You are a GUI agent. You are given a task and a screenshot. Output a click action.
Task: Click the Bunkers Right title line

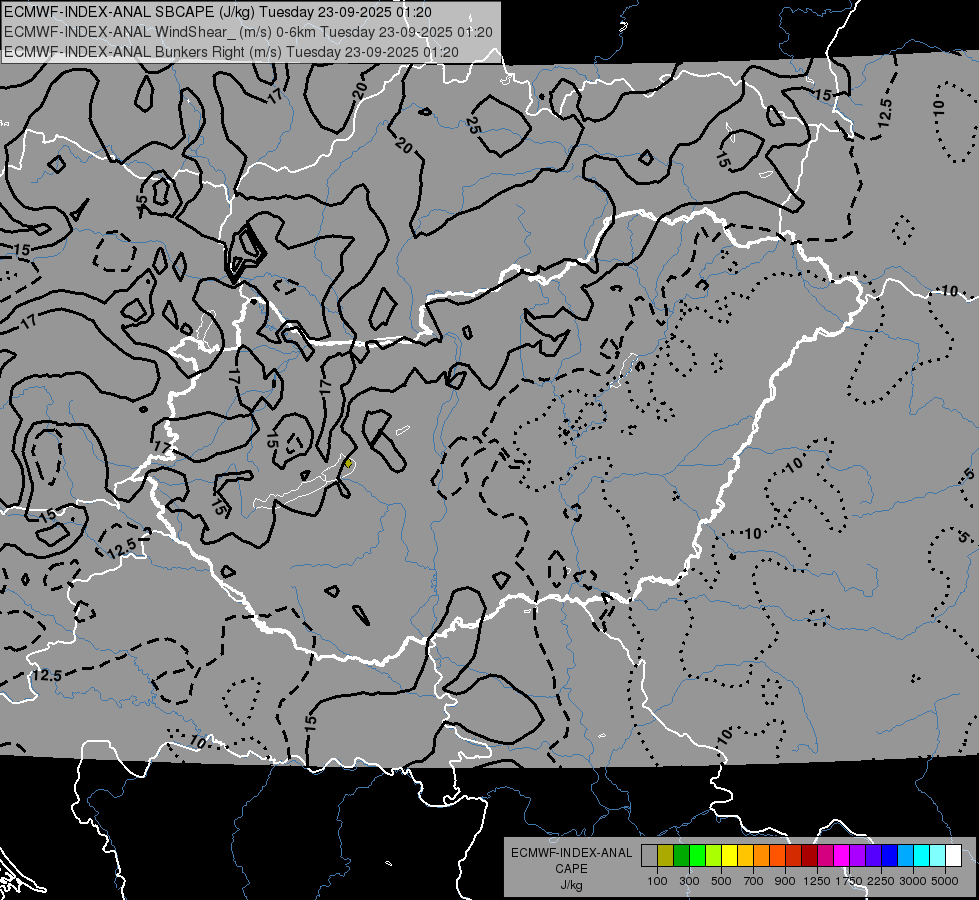pyautogui.click(x=231, y=52)
